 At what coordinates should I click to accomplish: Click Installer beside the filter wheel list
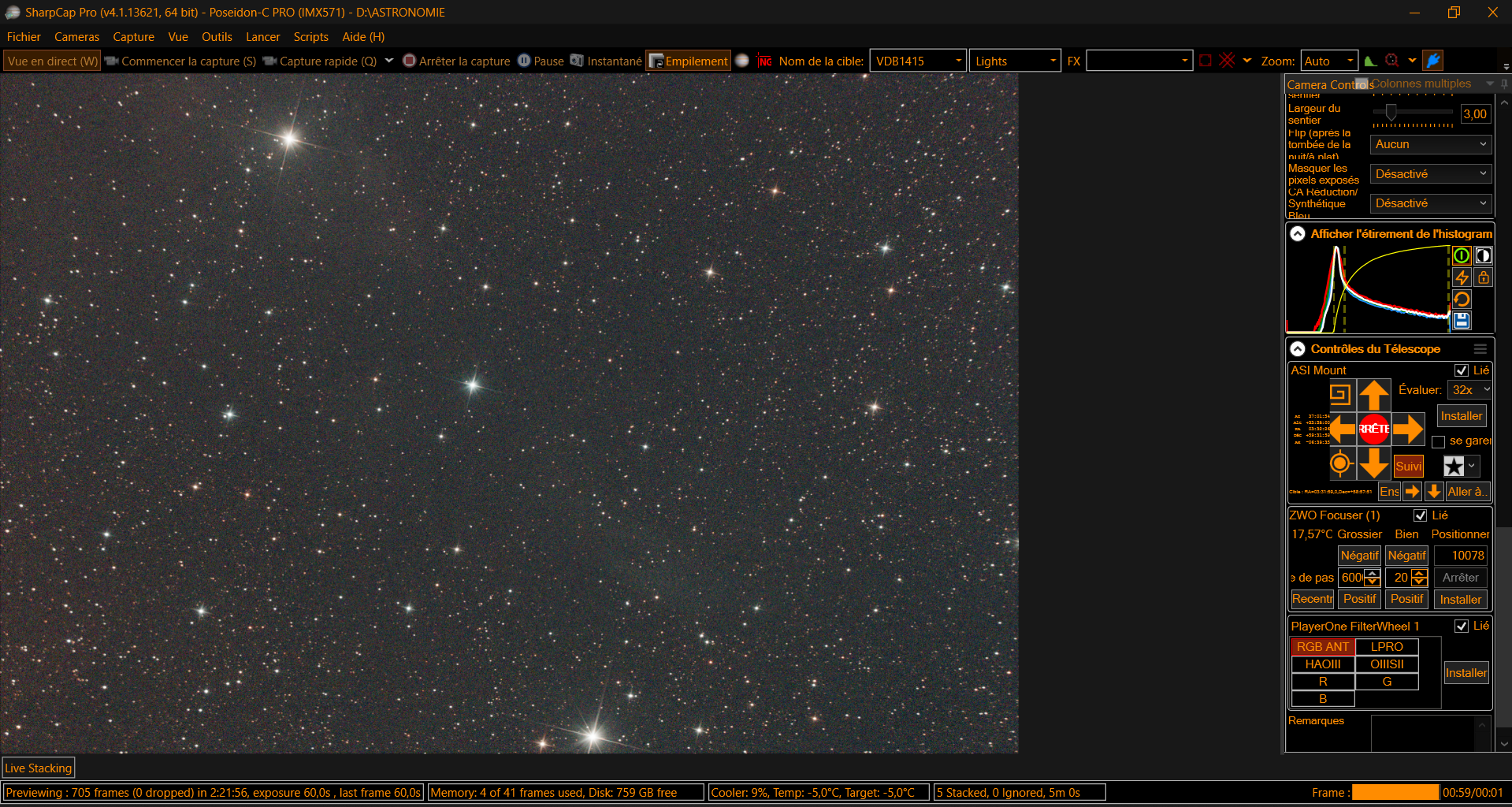[1466, 673]
